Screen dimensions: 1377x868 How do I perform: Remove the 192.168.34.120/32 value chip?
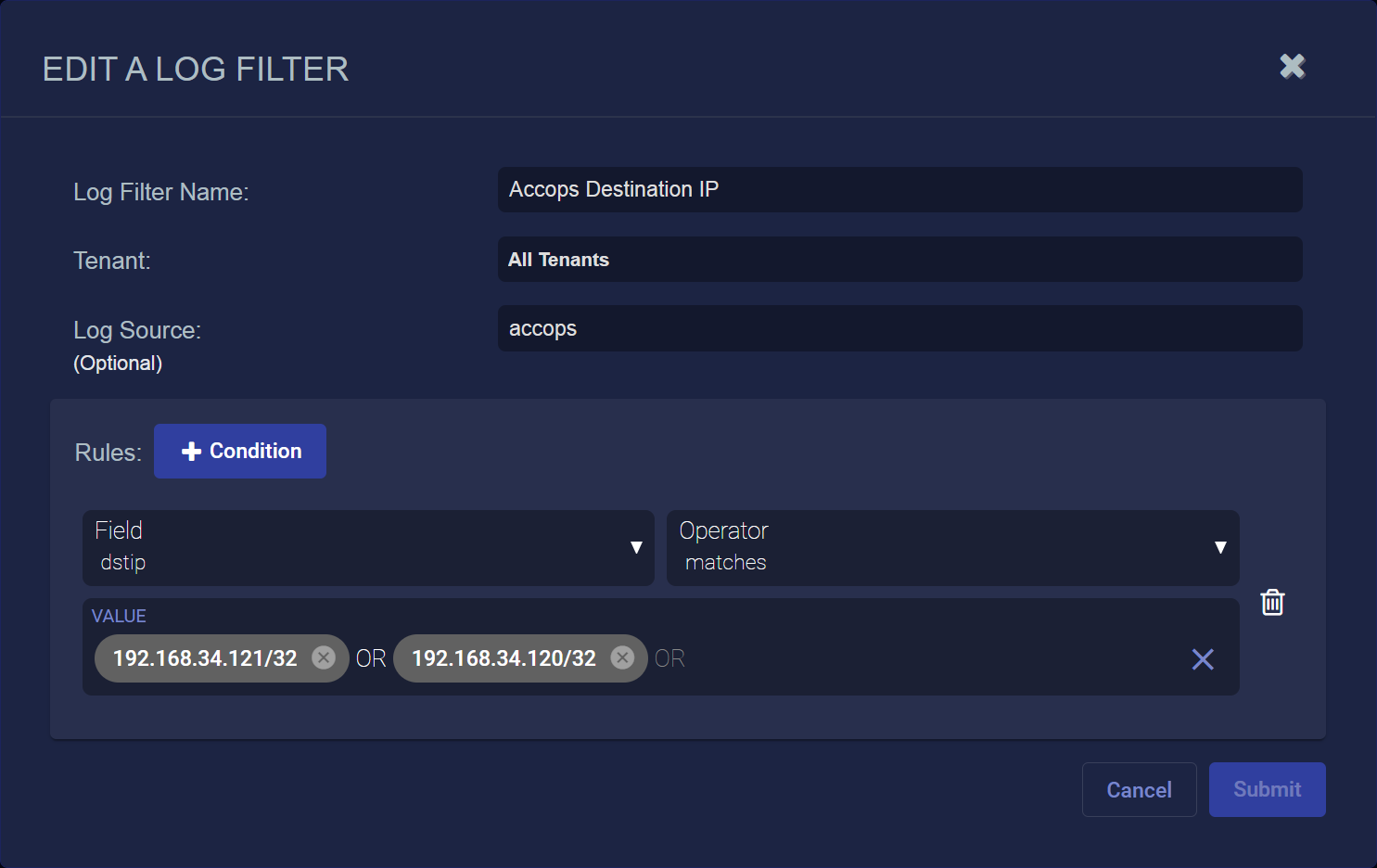[x=622, y=657]
